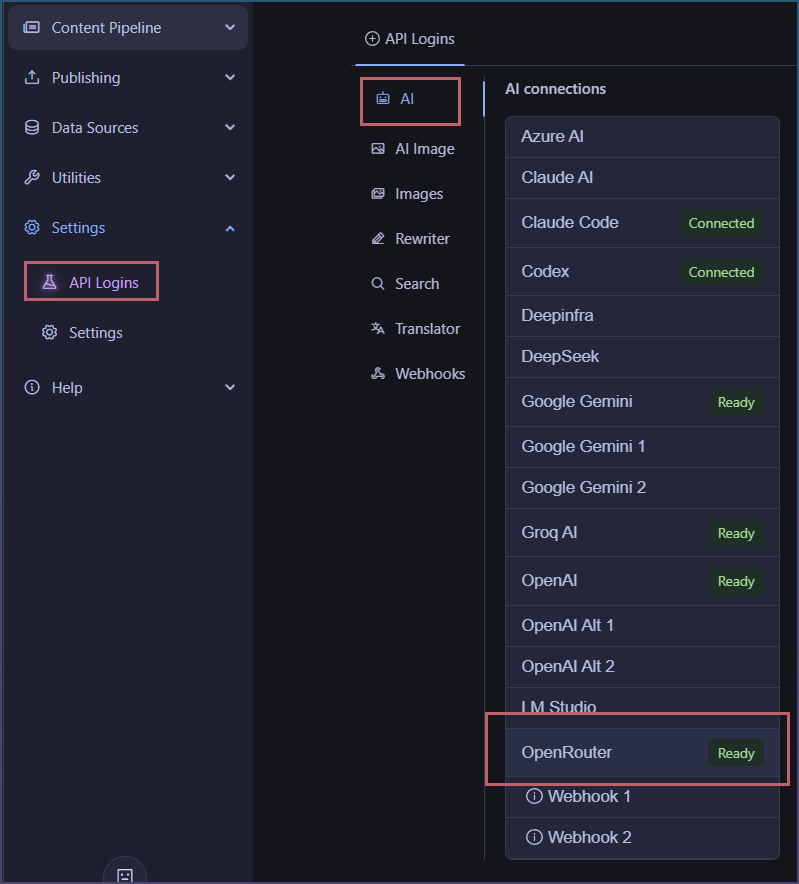Open the API Logins tab
Viewport: 799px width, 884px height.
[x=410, y=39]
